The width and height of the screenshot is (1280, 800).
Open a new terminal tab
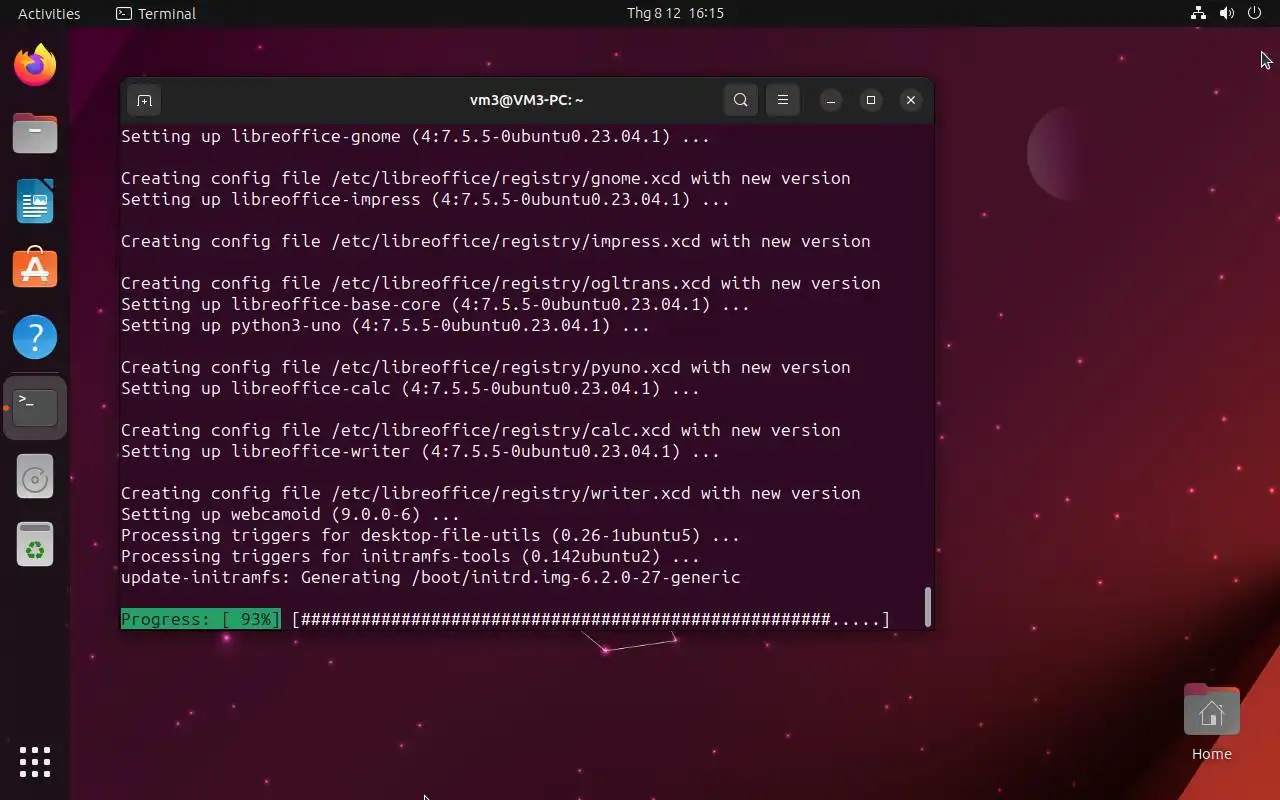[x=144, y=100]
